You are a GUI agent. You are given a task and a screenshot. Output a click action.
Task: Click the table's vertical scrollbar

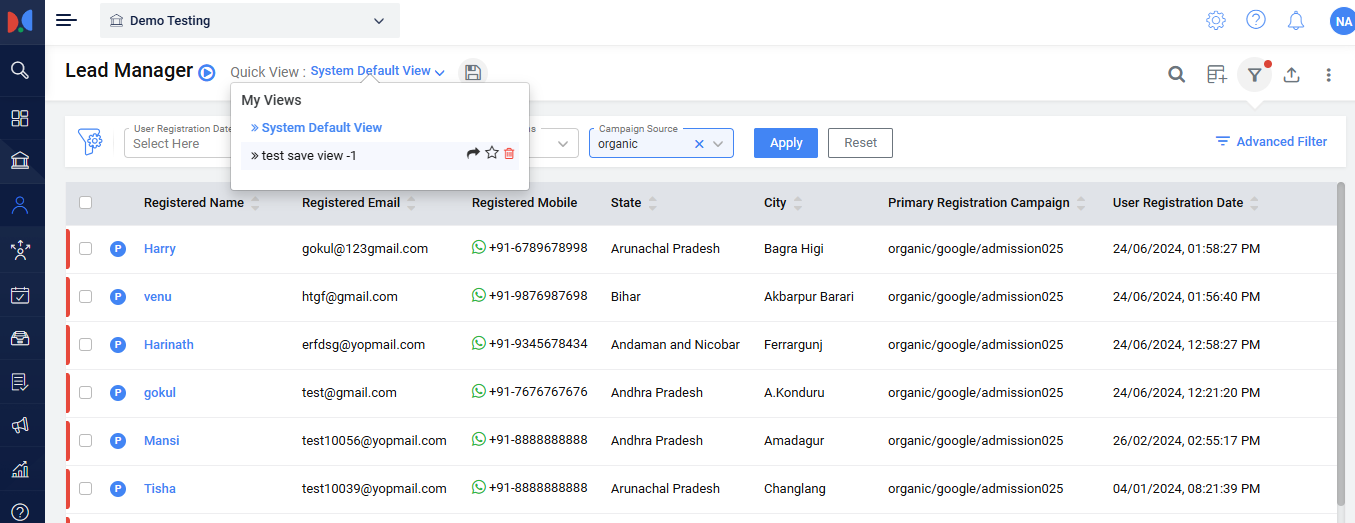click(1340, 340)
